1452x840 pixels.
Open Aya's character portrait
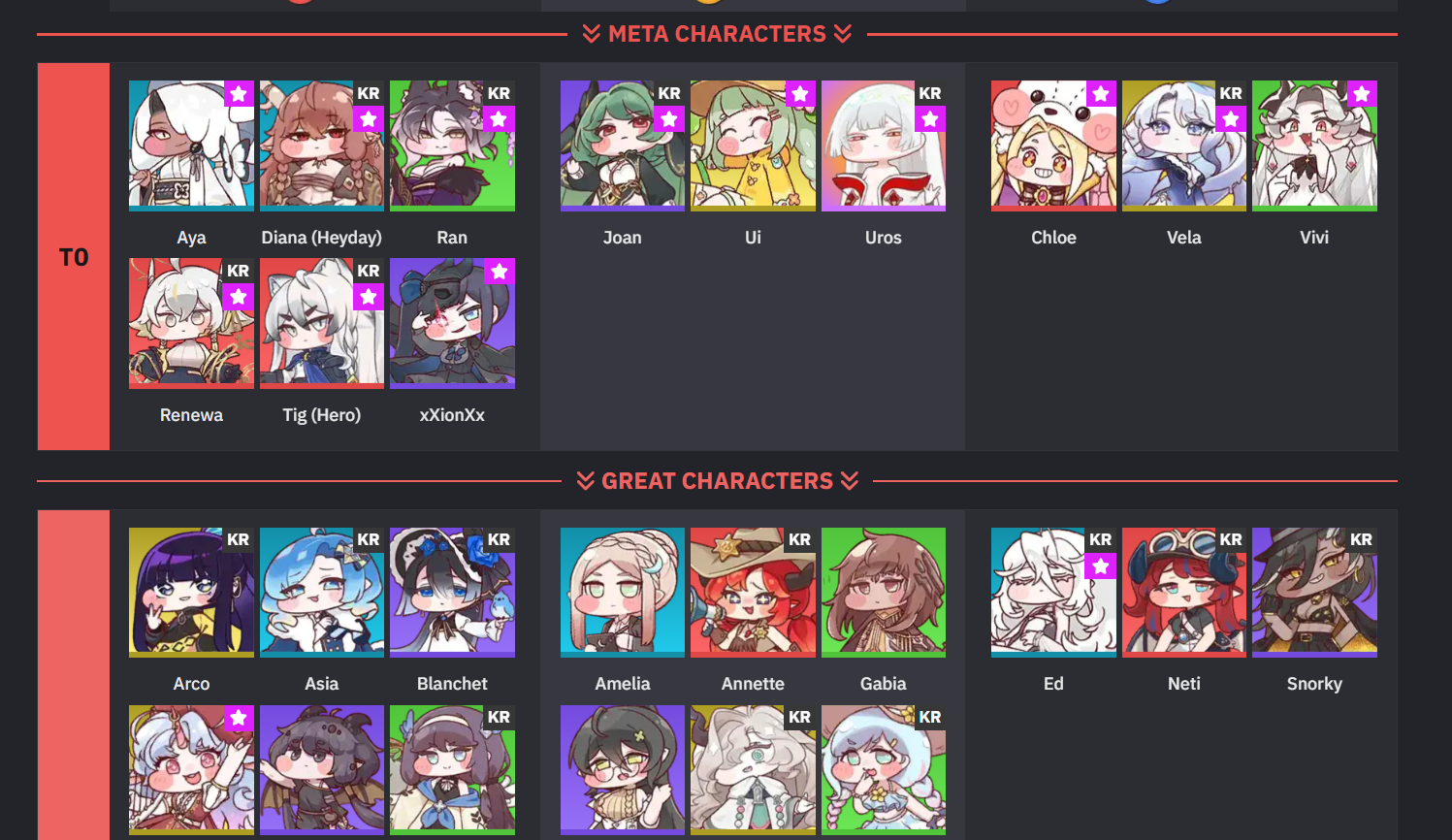(191, 145)
